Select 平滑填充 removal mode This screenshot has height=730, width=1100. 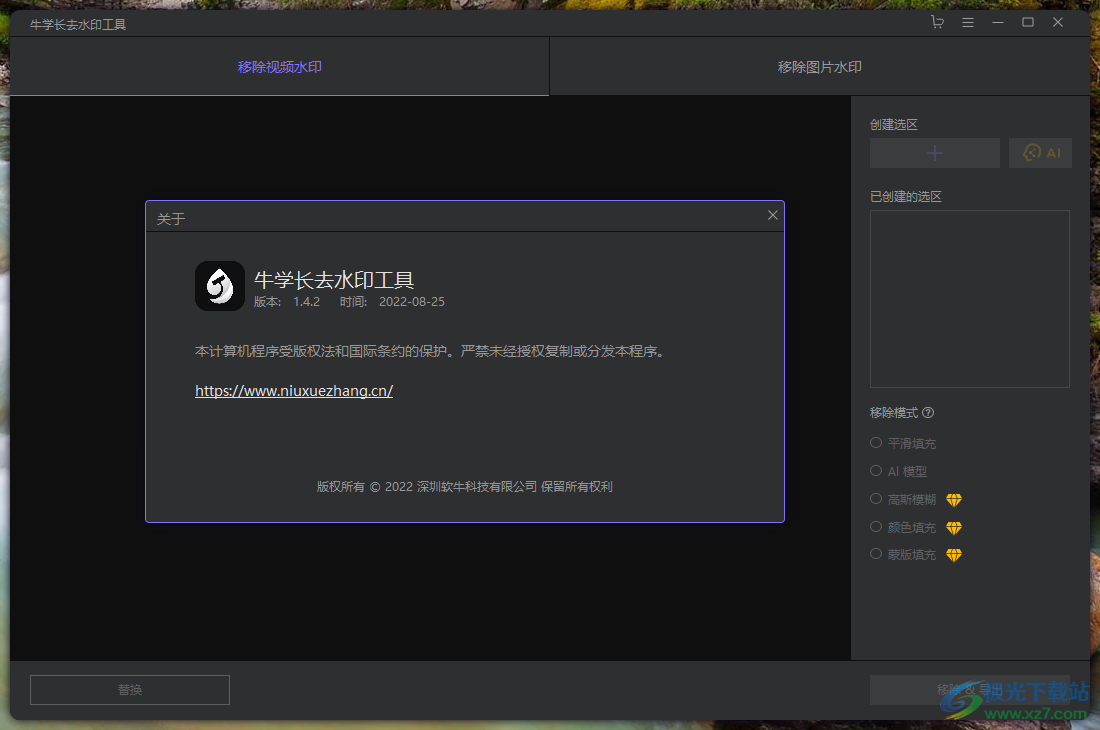903,443
